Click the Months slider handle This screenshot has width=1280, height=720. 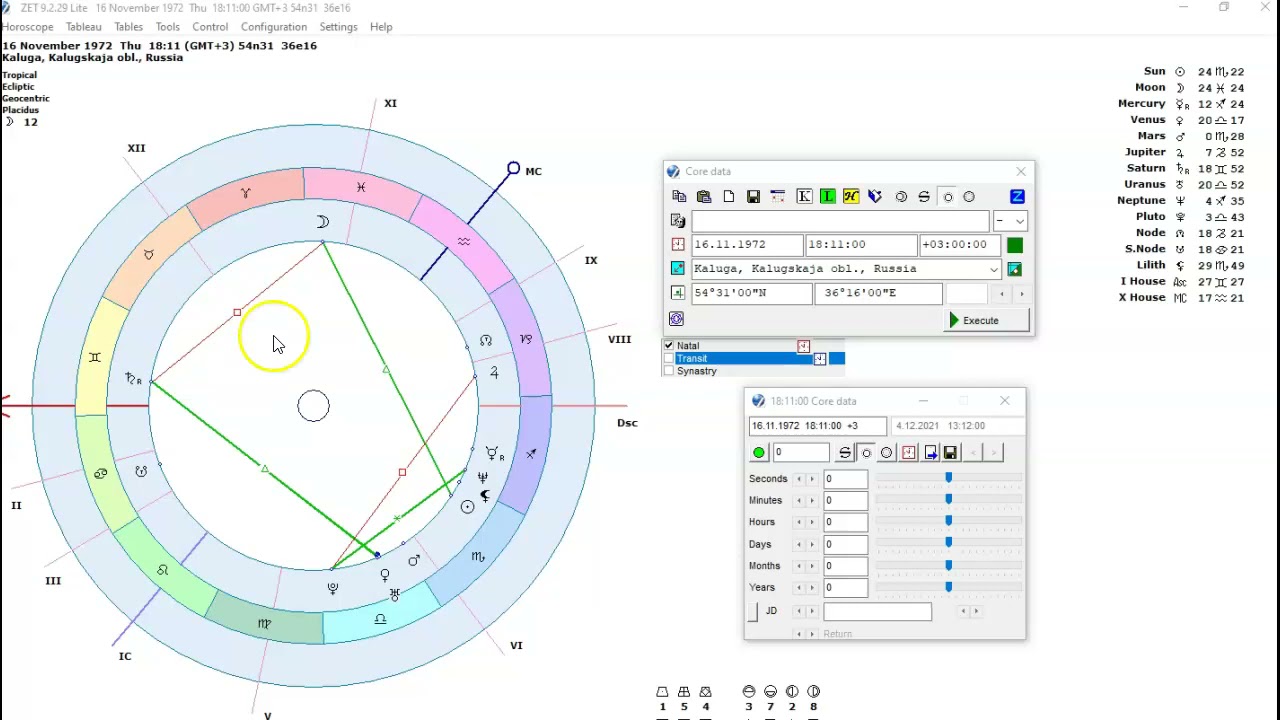tap(949, 566)
